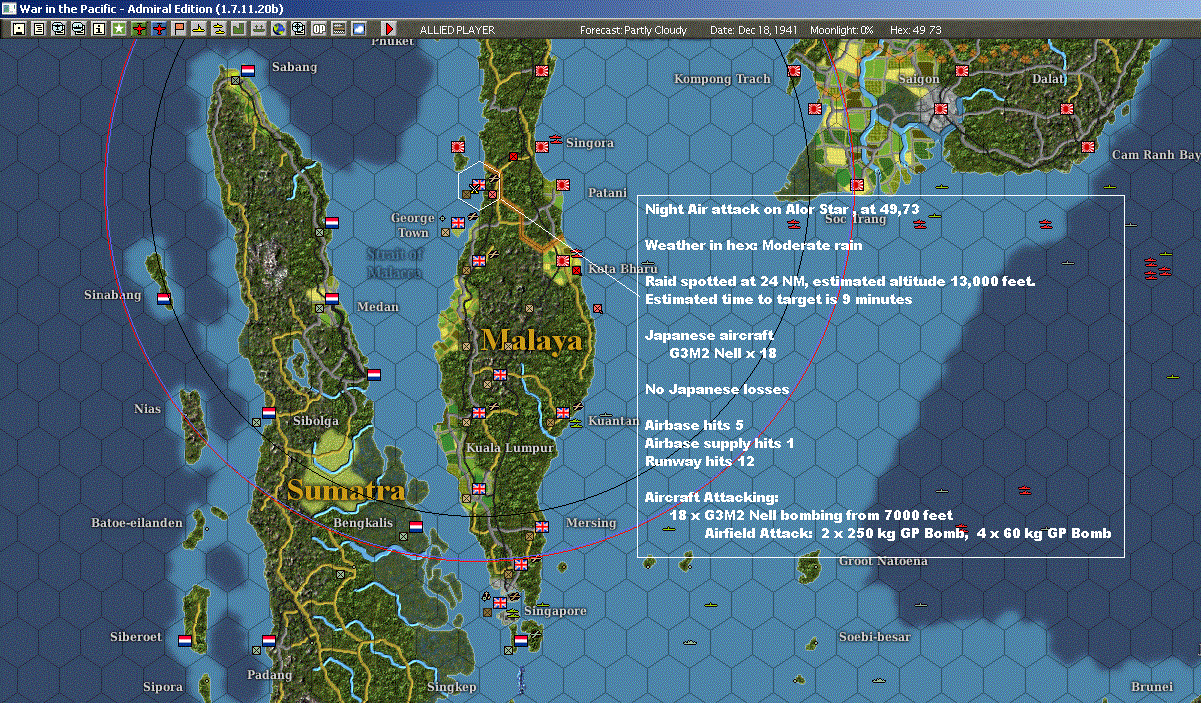Click the 'Hex: 49 73' coordinate display
Image resolution: width=1201 pixels, height=703 pixels.
pos(915,30)
